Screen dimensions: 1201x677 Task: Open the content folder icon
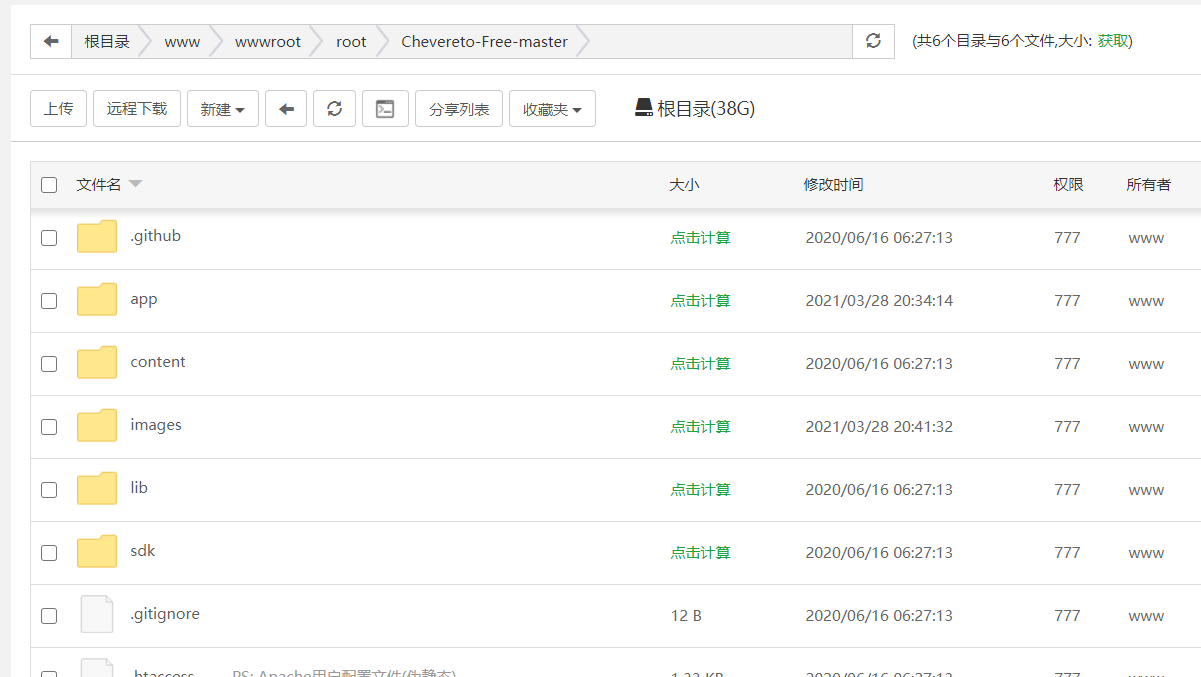point(97,363)
